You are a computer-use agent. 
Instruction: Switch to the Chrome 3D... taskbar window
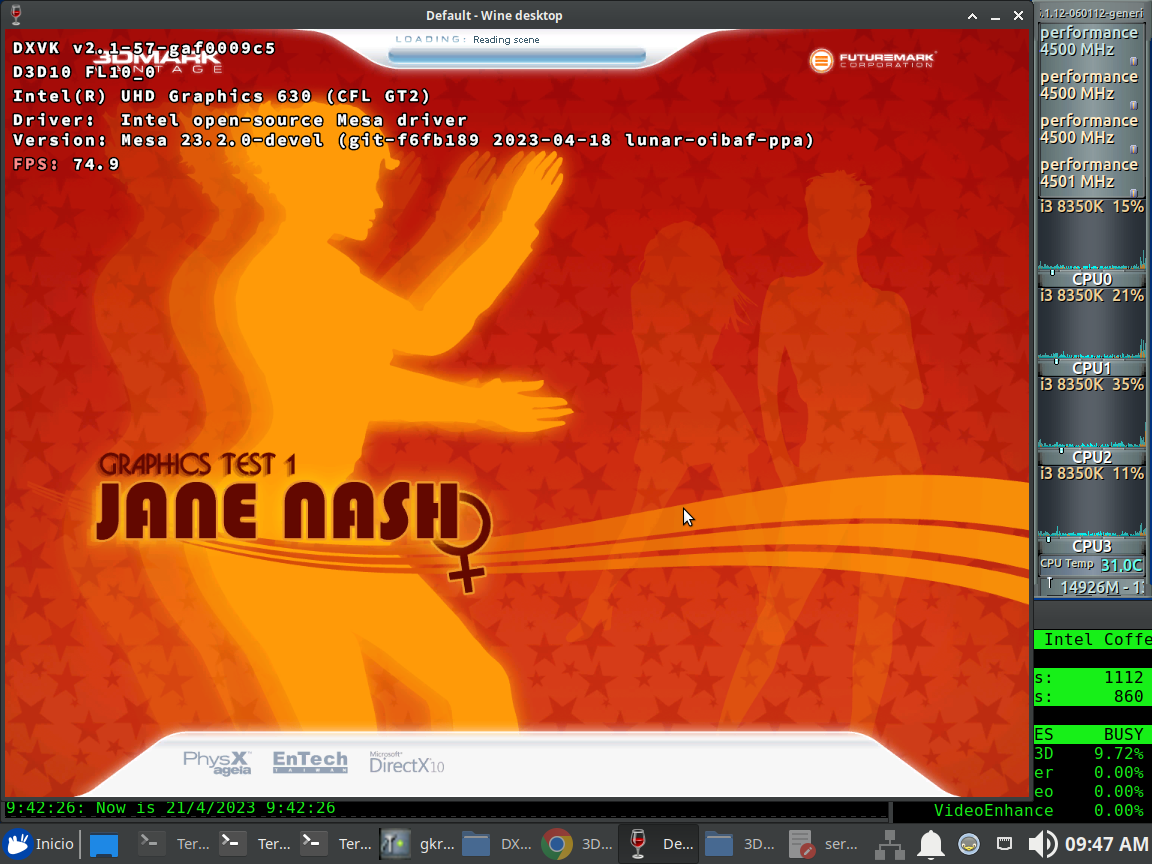pos(577,844)
